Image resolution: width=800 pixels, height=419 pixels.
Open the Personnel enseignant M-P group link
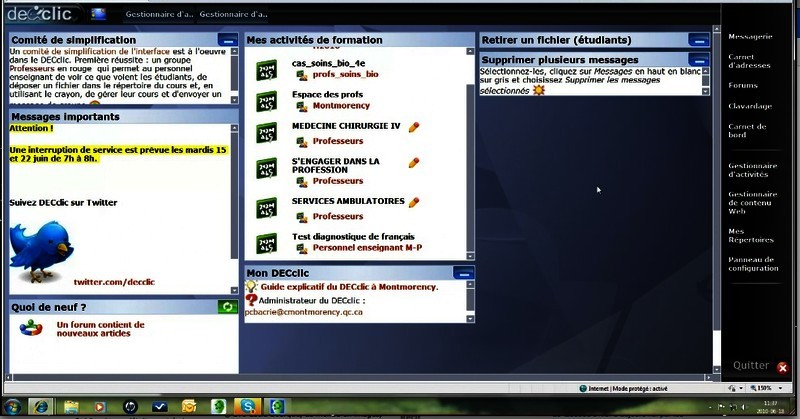(367, 248)
